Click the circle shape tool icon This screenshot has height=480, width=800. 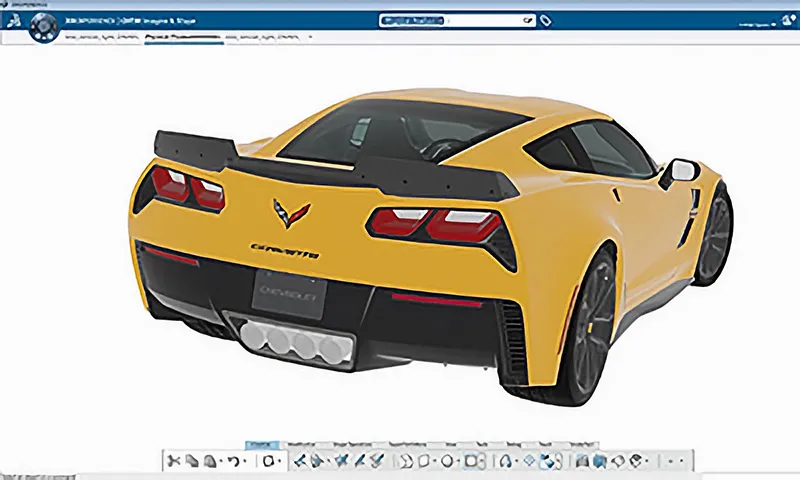click(447, 461)
